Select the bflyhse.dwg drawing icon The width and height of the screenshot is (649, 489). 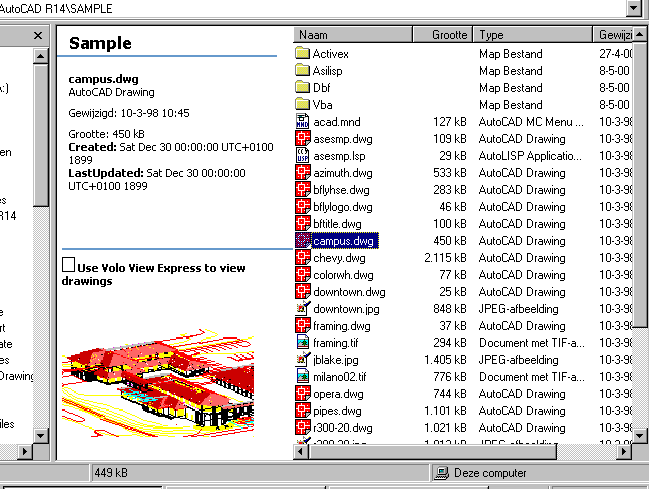pos(303,189)
